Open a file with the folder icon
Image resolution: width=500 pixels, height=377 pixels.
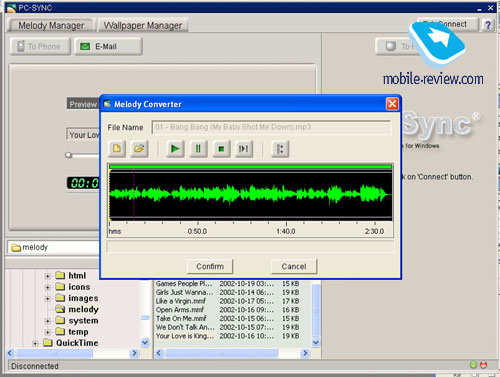click(x=139, y=149)
